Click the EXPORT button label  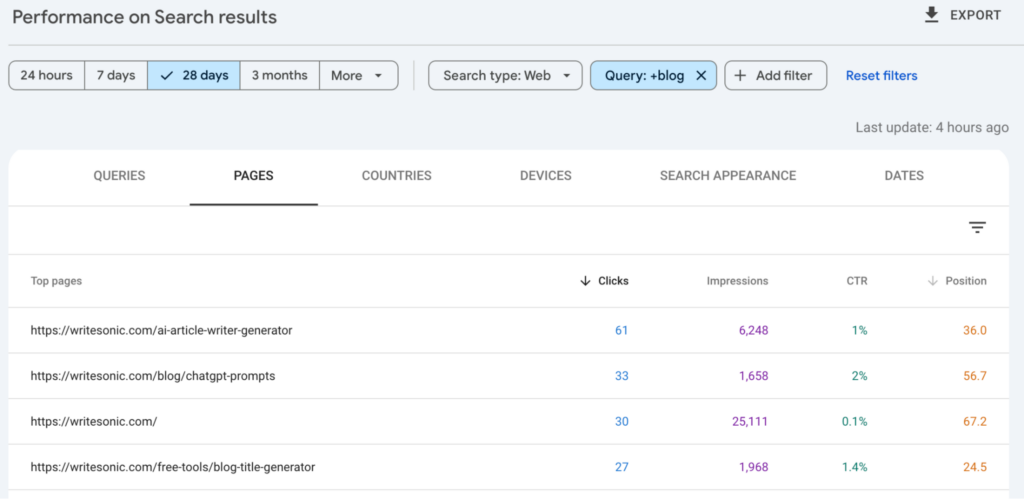[975, 16]
